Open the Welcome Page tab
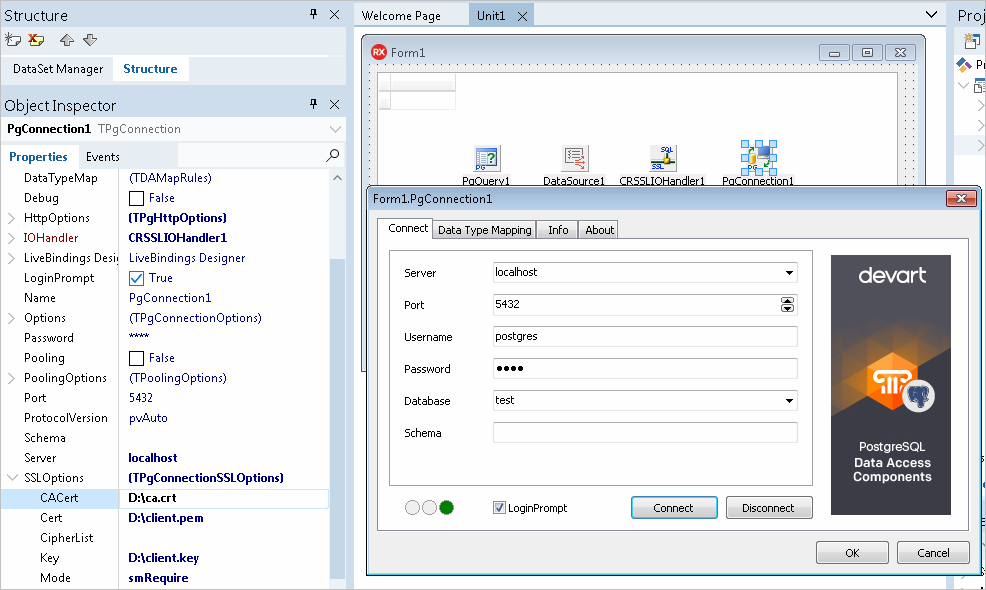The image size is (986, 590). click(x=401, y=16)
